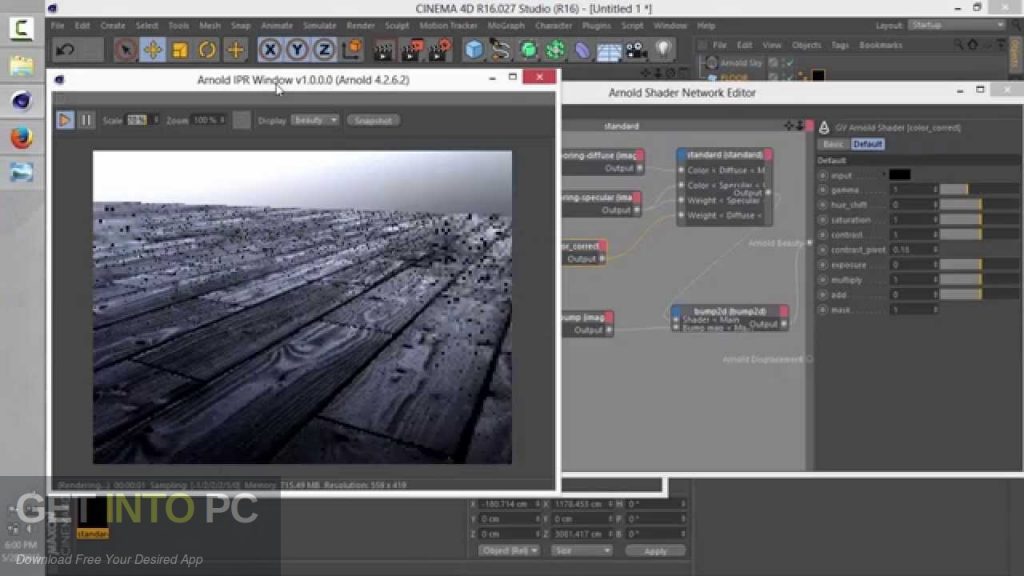Open the Render menu

(x=360, y=25)
